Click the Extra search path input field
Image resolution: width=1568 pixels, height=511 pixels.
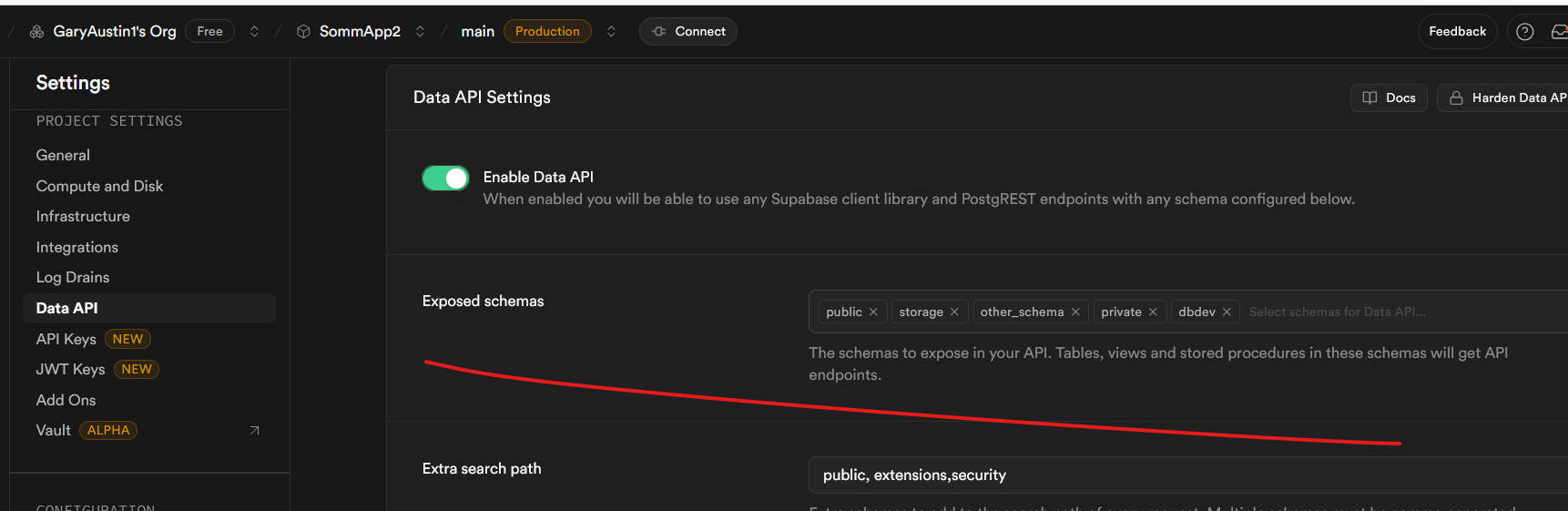point(1184,475)
